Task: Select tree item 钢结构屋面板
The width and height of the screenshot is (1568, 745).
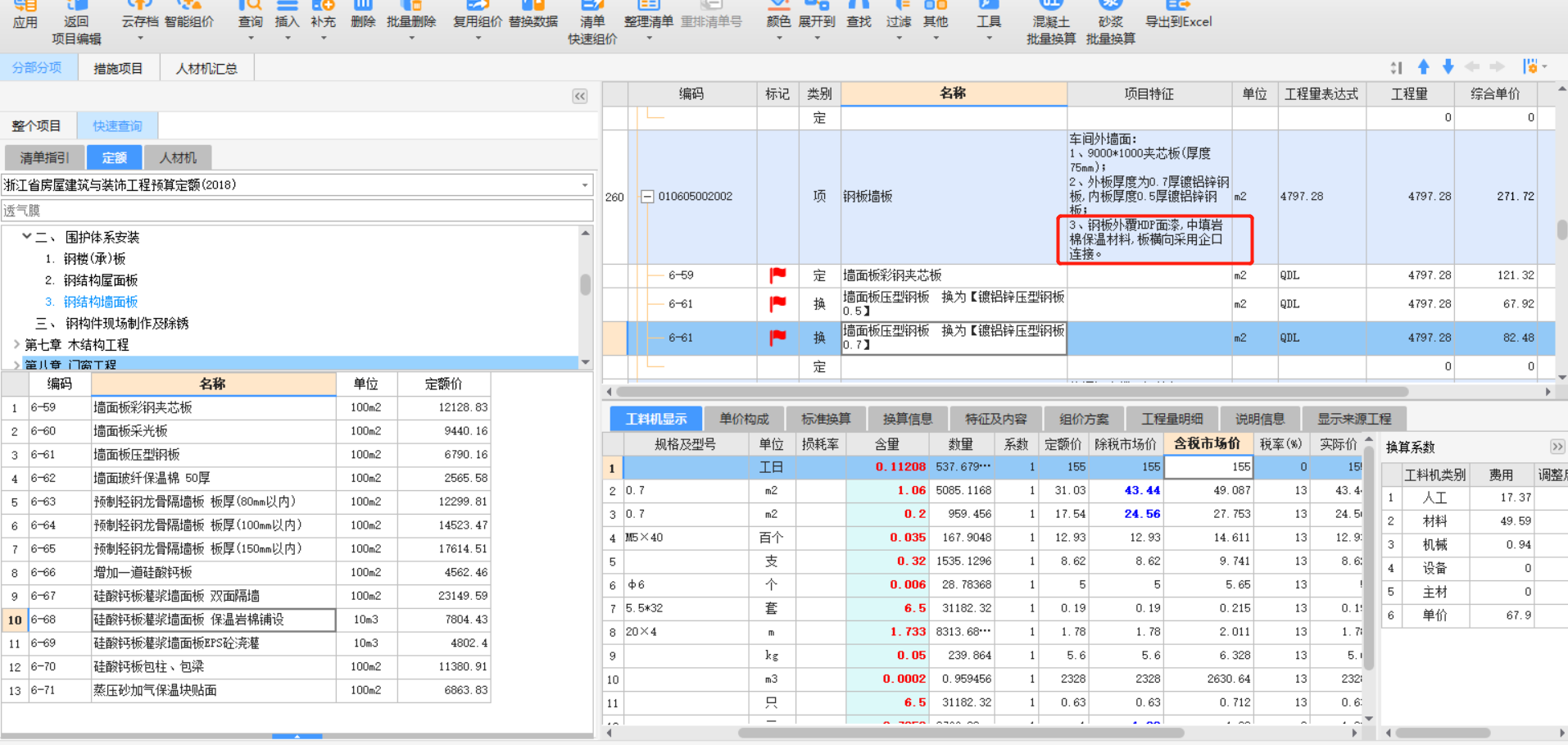Action: click(101, 280)
